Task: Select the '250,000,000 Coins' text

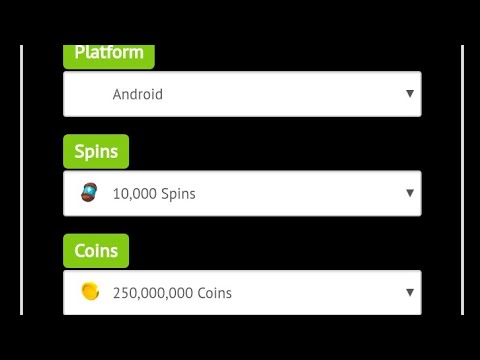Action: (x=172, y=293)
